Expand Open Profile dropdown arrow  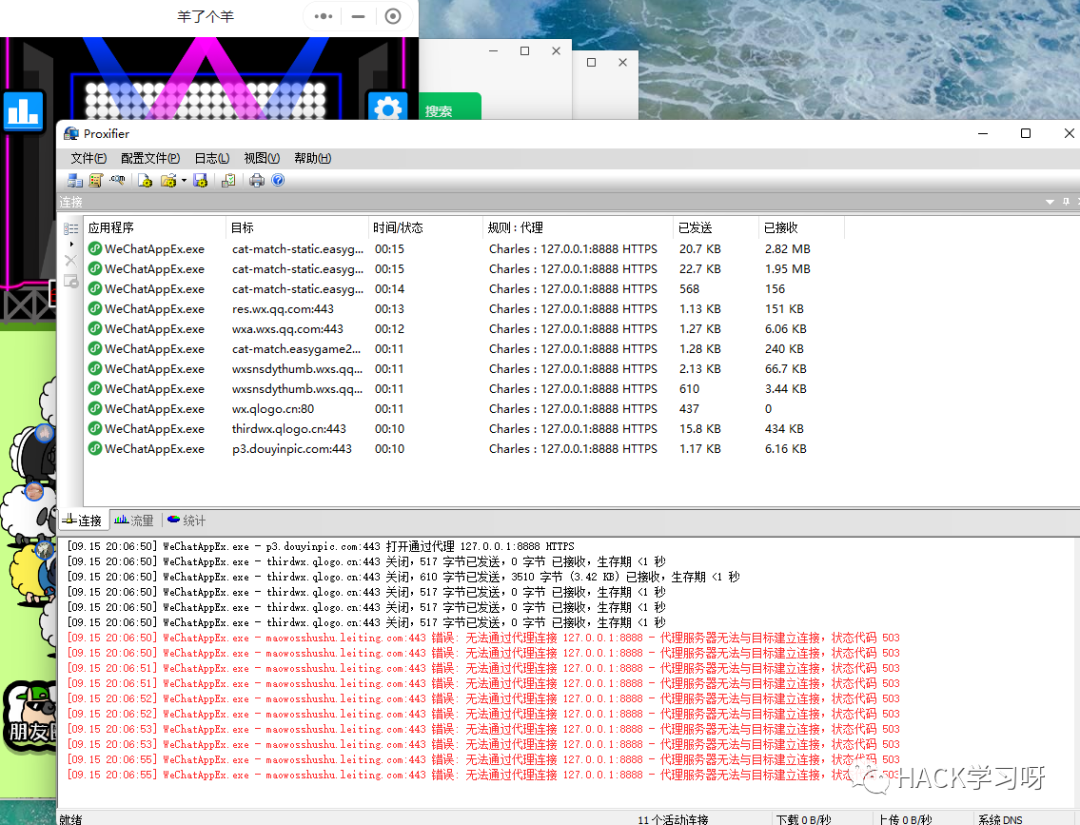tap(184, 181)
